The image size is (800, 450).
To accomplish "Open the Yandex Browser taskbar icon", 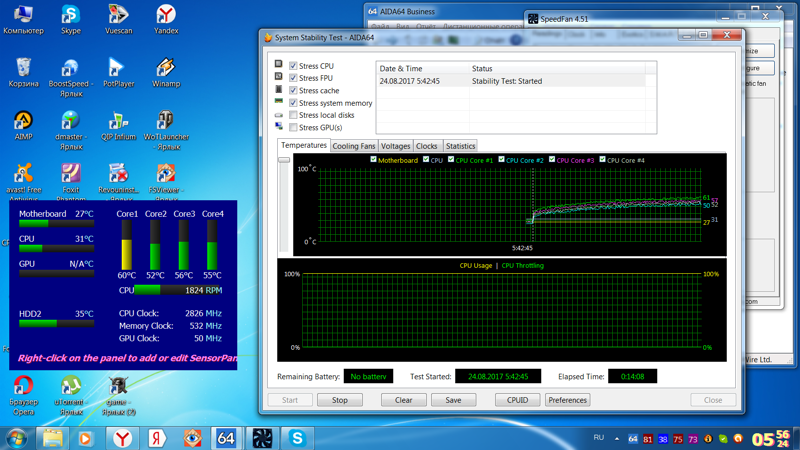I will click(122, 438).
